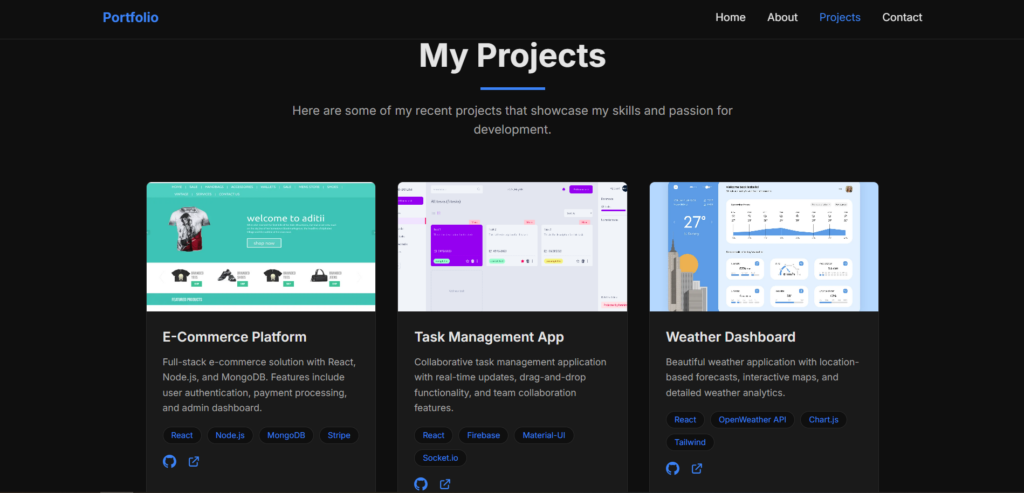Click the OpenWeather API tag

pos(752,420)
